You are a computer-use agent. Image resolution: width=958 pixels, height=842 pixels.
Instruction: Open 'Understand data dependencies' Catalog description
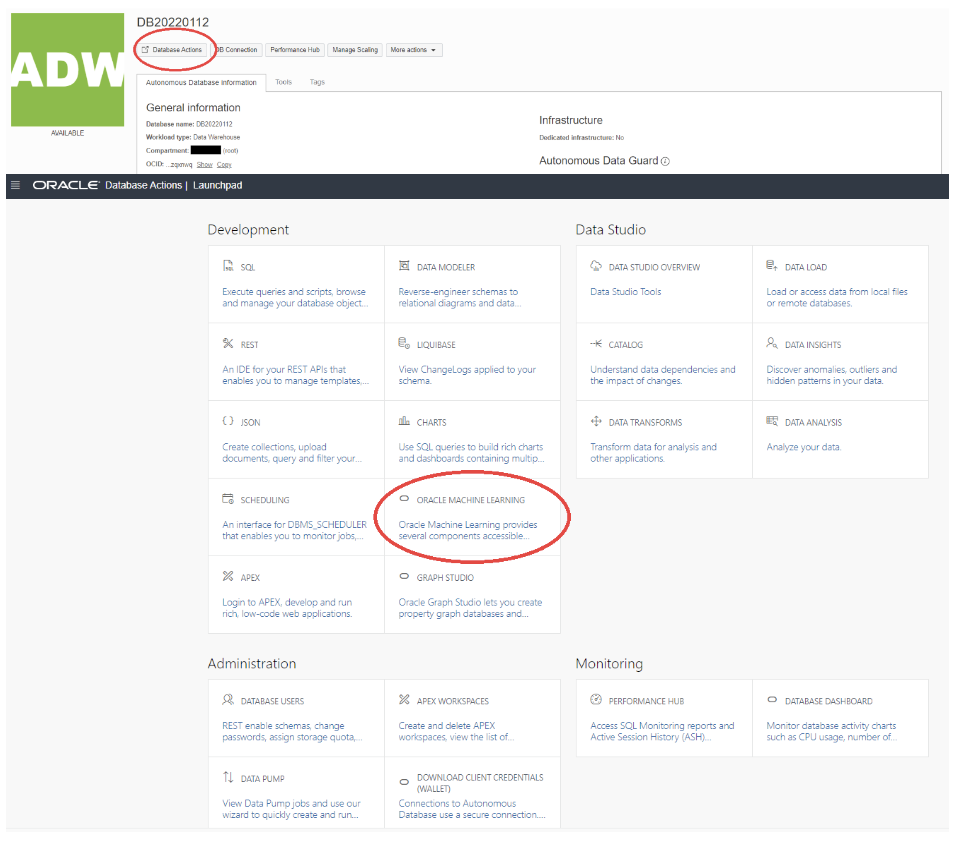pyautogui.click(x=663, y=375)
